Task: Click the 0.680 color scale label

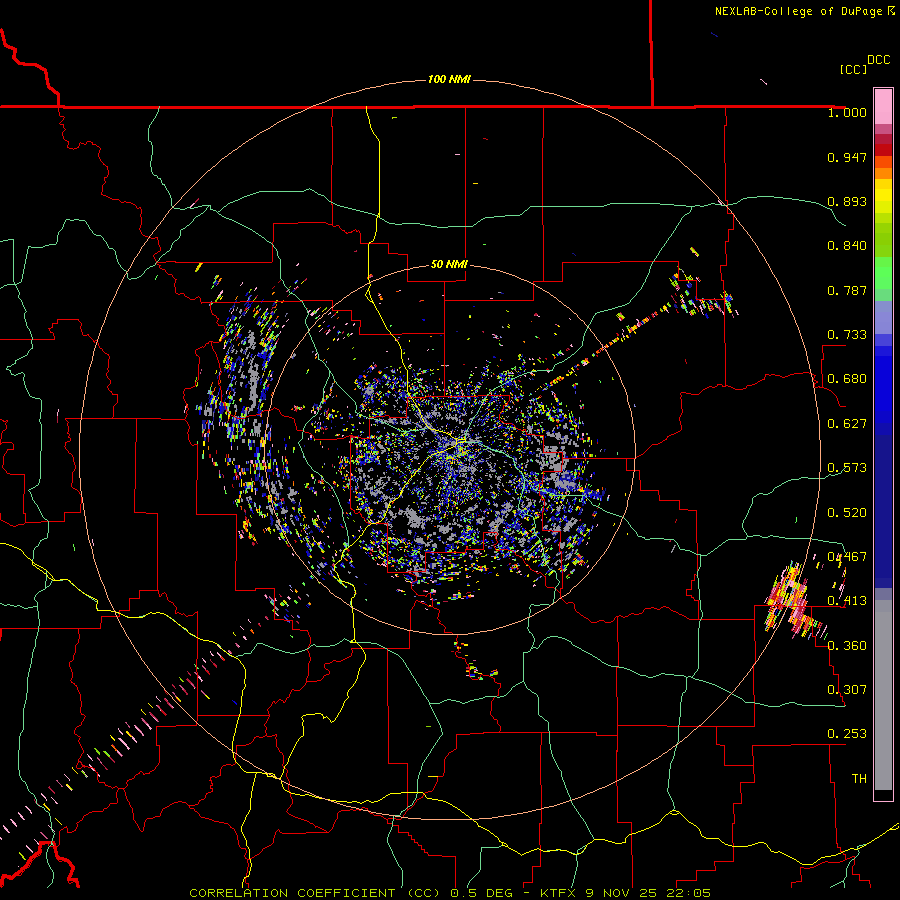Action: pos(847,379)
